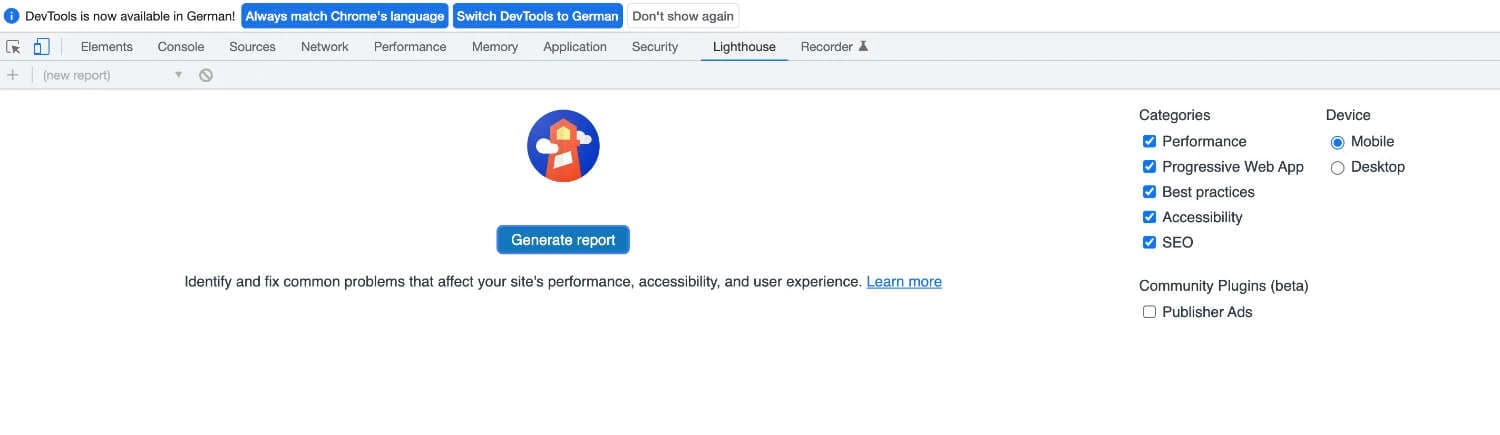Click the clear all reports icon
This screenshot has width=1500, height=435.
pyautogui.click(x=206, y=75)
